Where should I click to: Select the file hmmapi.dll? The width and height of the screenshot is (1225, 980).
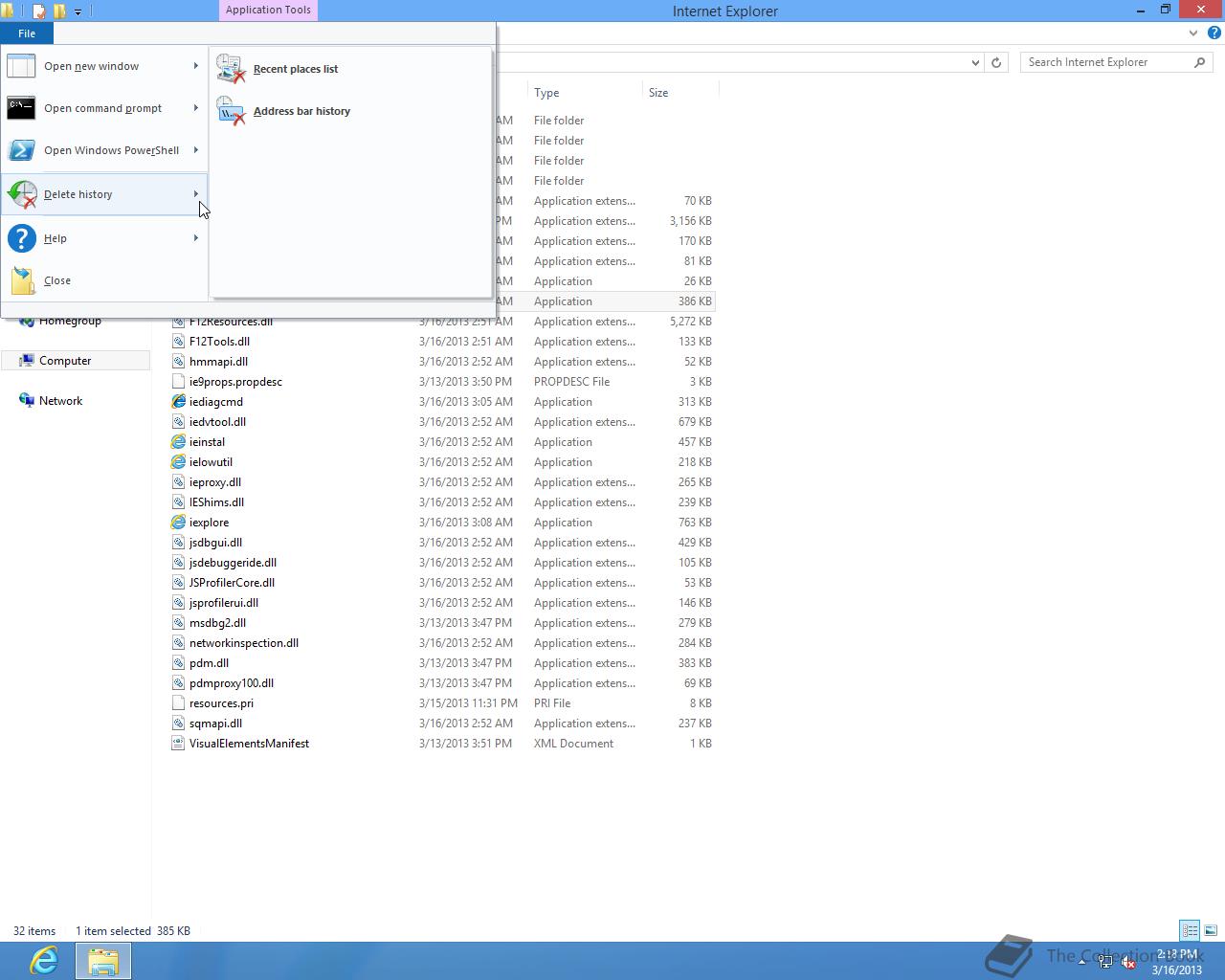[x=218, y=362]
